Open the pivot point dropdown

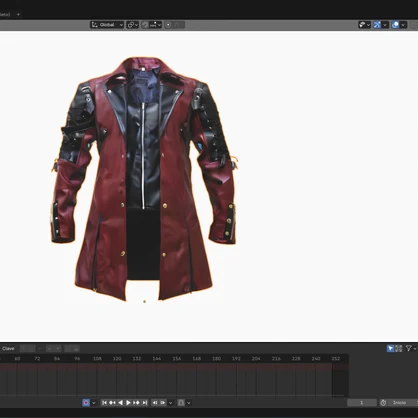click(132, 25)
